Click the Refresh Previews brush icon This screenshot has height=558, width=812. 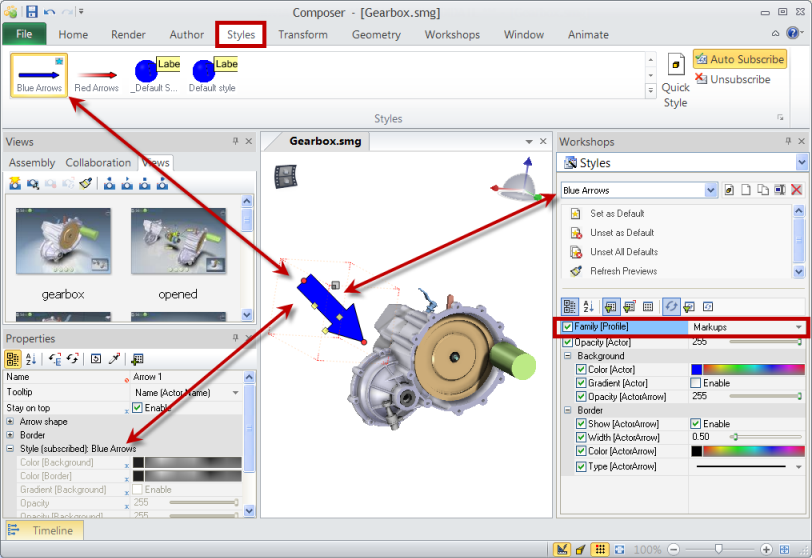[576, 271]
